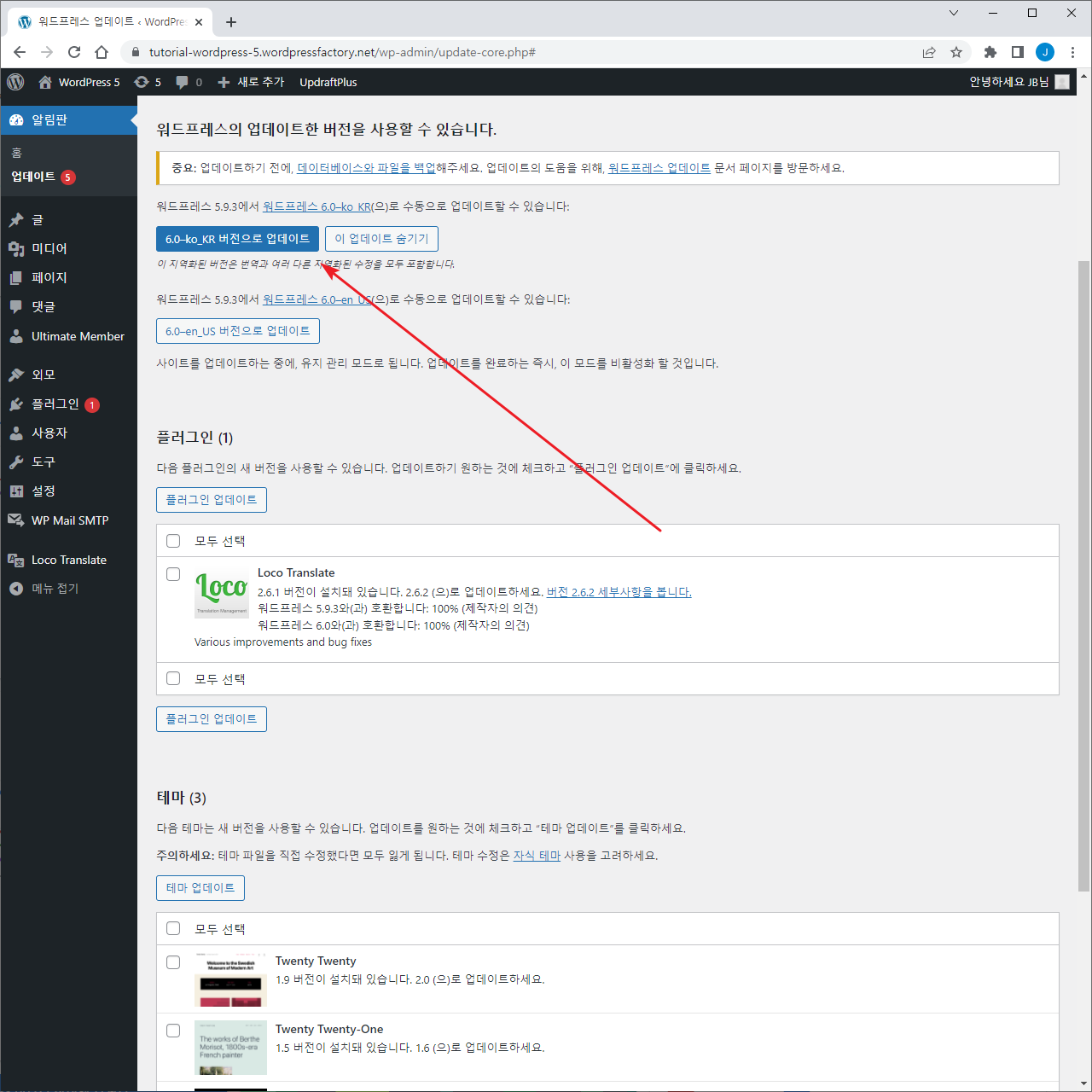This screenshot has width=1092, height=1092.
Task: Click the 테마 업데이트 button
Action: 200,888
